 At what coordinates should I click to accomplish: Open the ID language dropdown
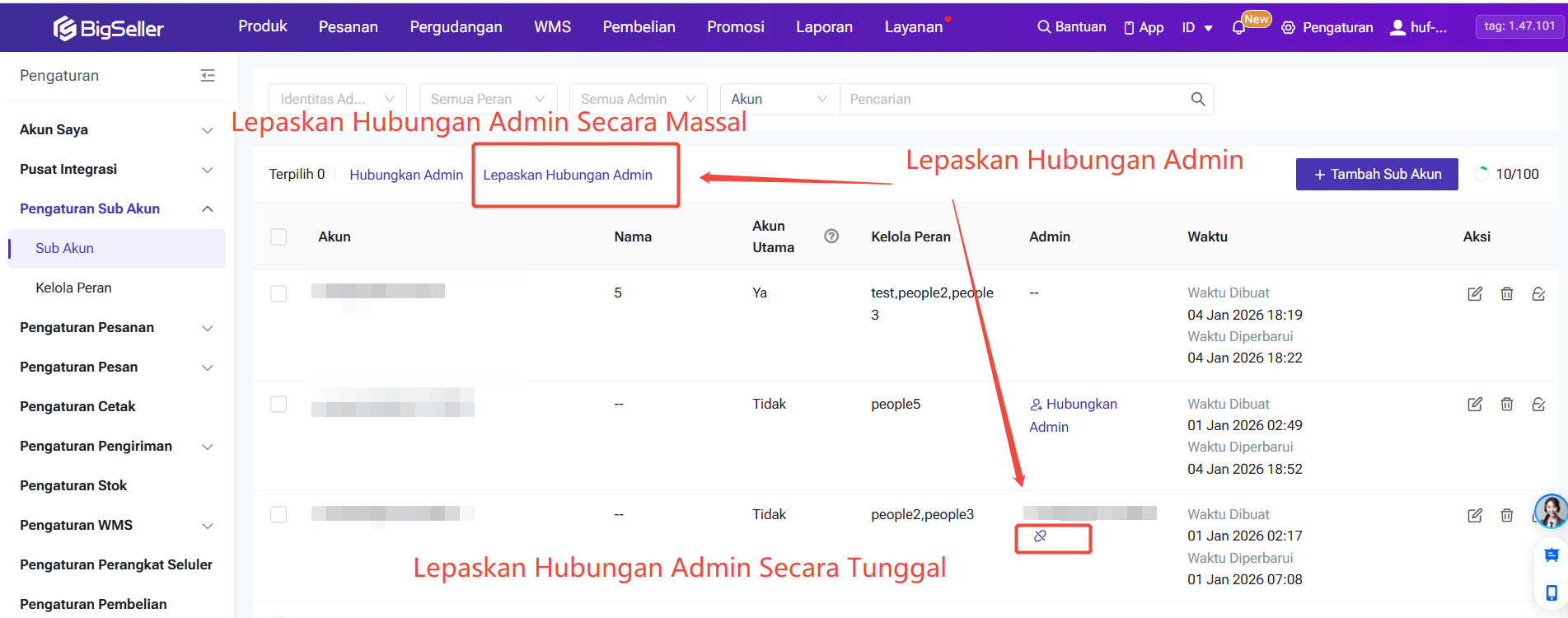[x=1197, y=28]
